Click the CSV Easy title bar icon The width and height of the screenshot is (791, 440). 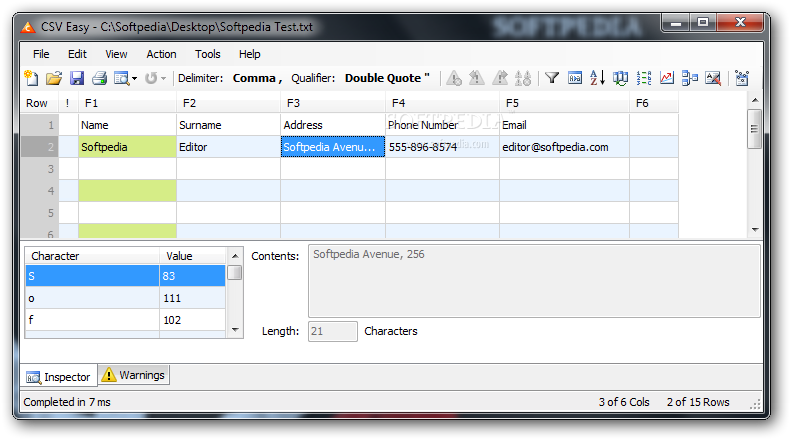[28, 27]
